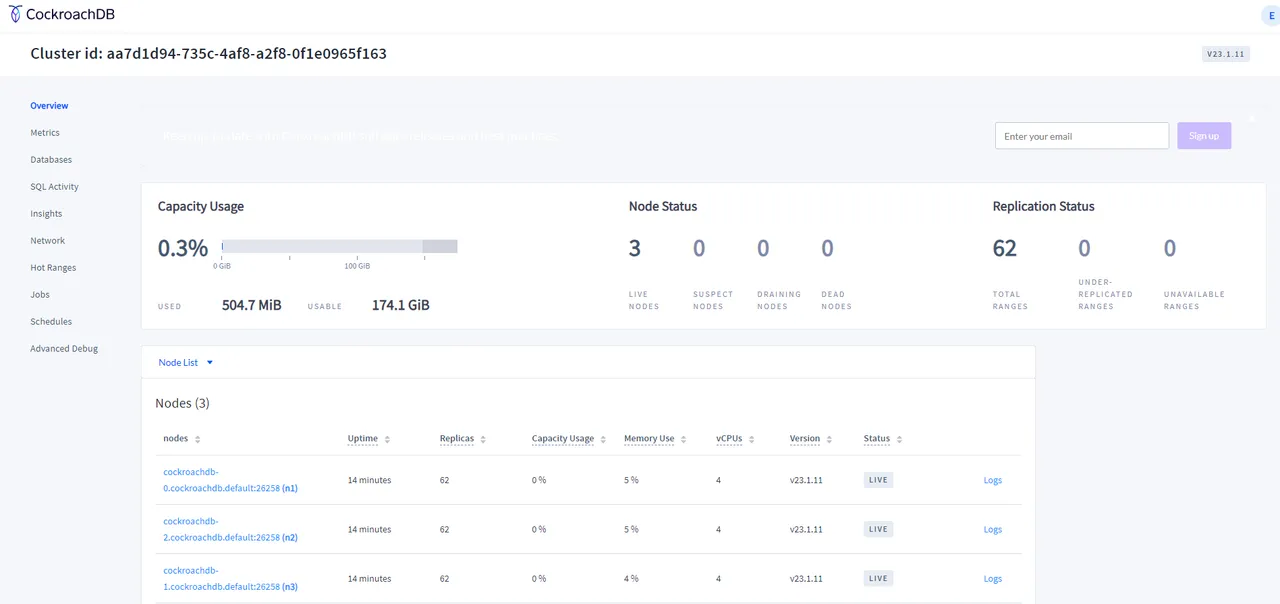Click the Nodes (3) heading
Viewport: 1280px width, 604px height.
coord(182,403)
